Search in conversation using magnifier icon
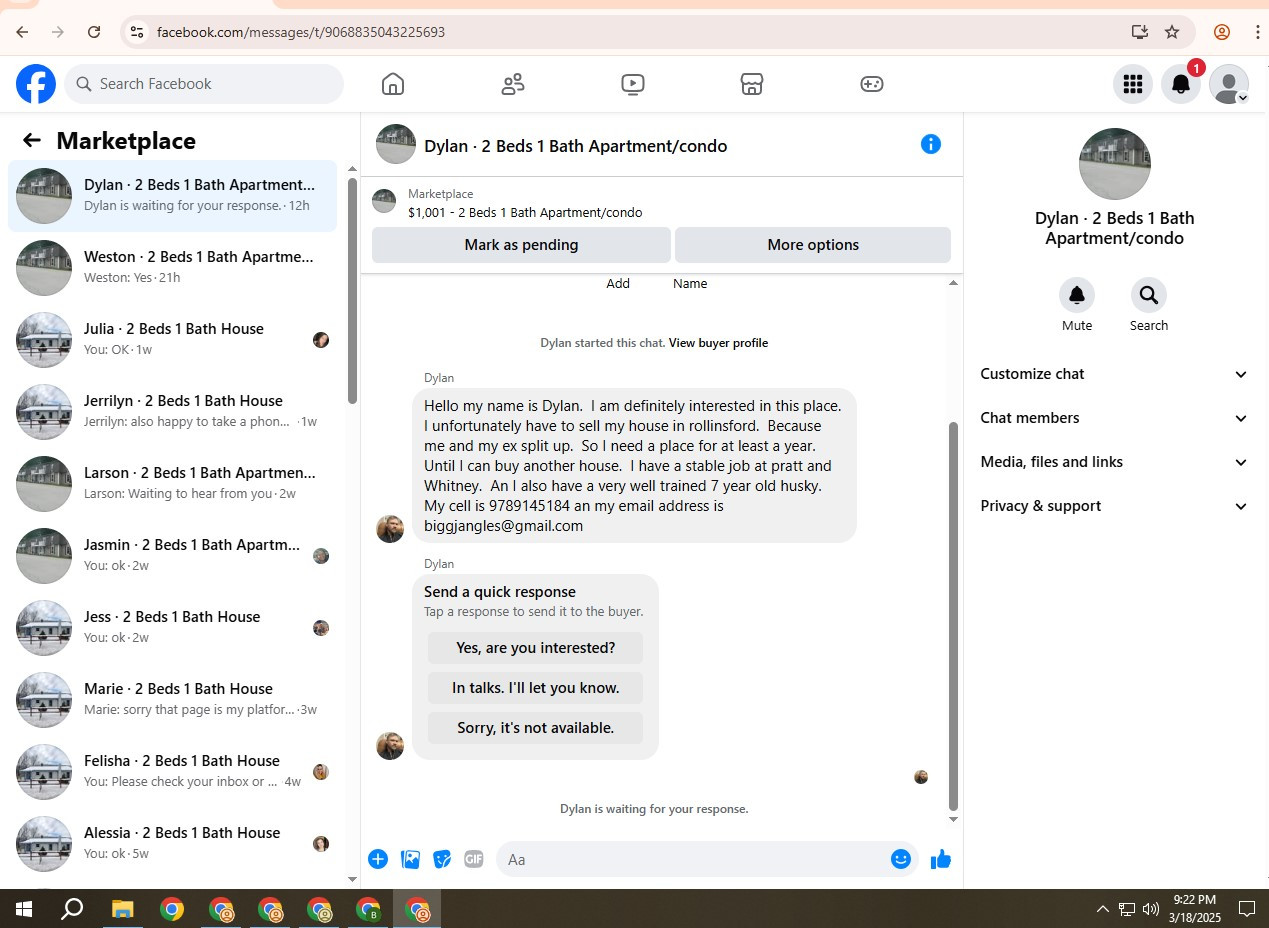Viewport: 1269px width, 928px height. click(x=1149, y=295)
